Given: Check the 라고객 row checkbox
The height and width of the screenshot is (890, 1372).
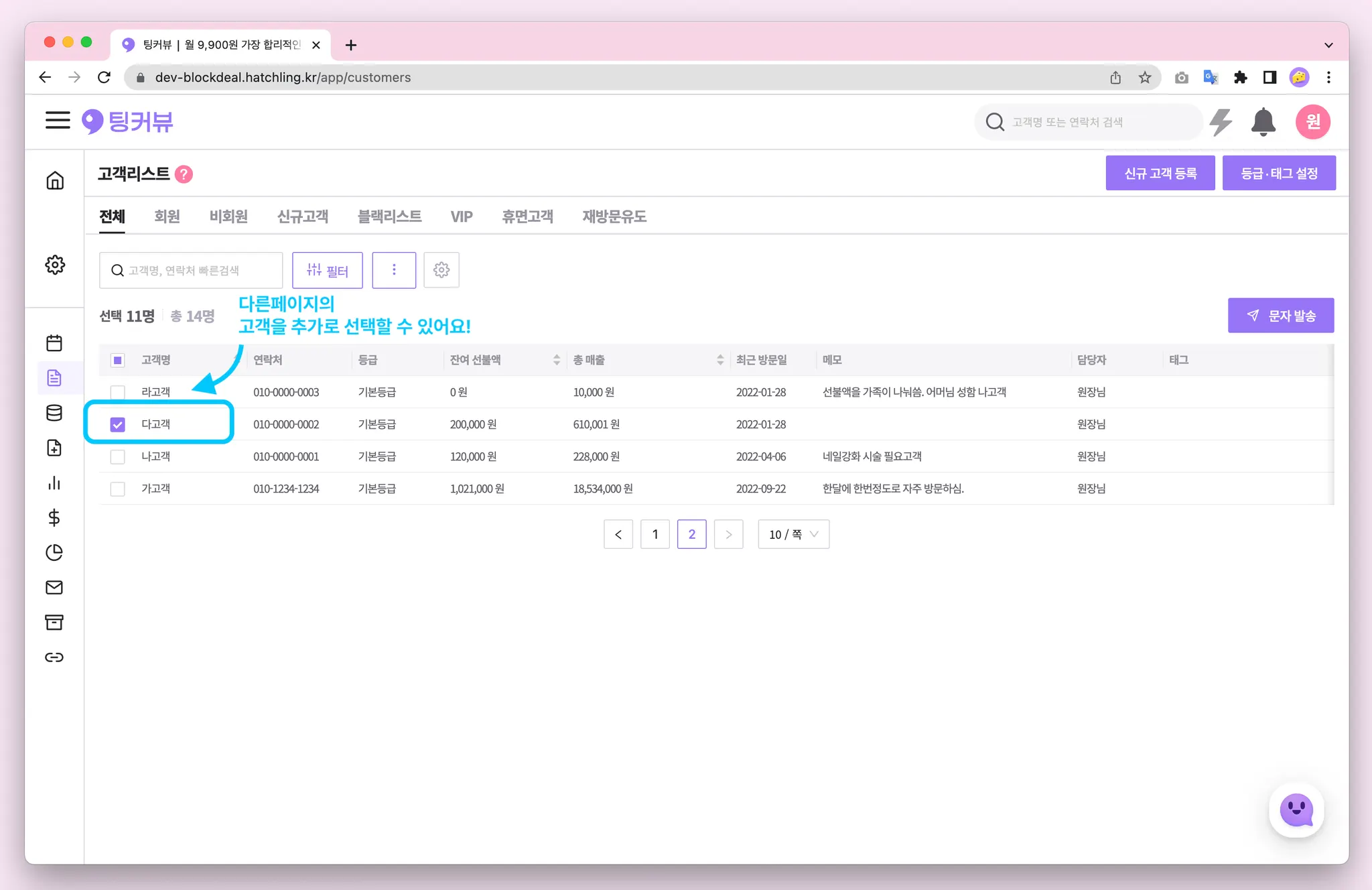Looking at the screenshot, I should [x=118, y=392].
